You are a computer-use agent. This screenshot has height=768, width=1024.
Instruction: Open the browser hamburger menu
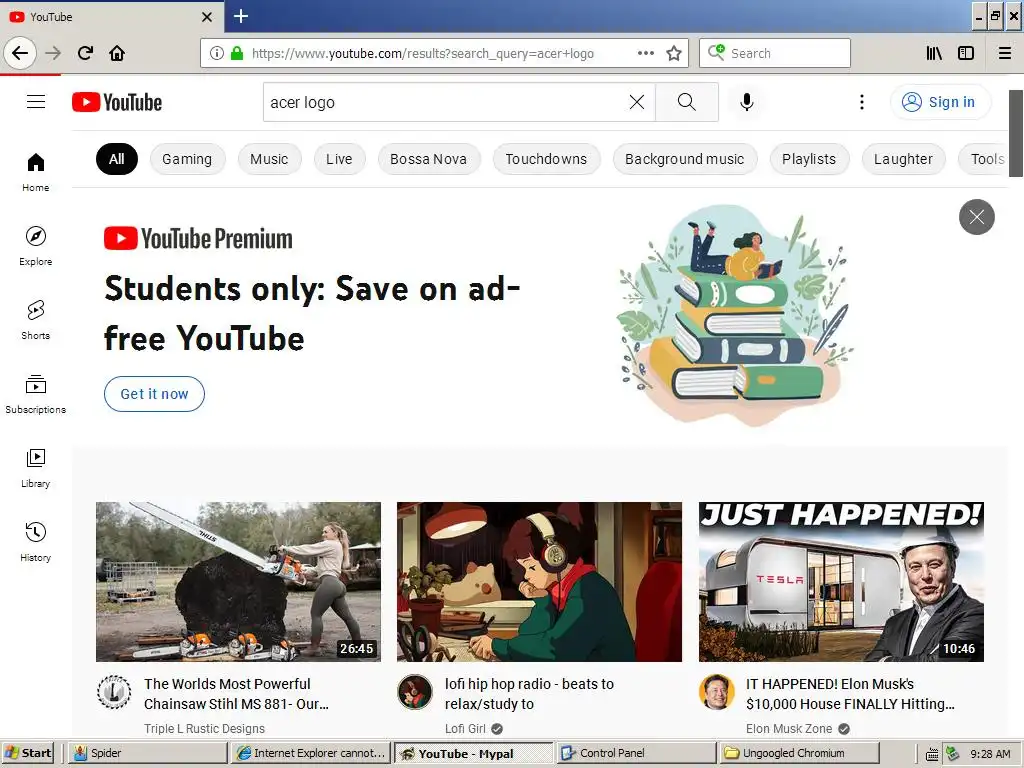pos(1005,53)
